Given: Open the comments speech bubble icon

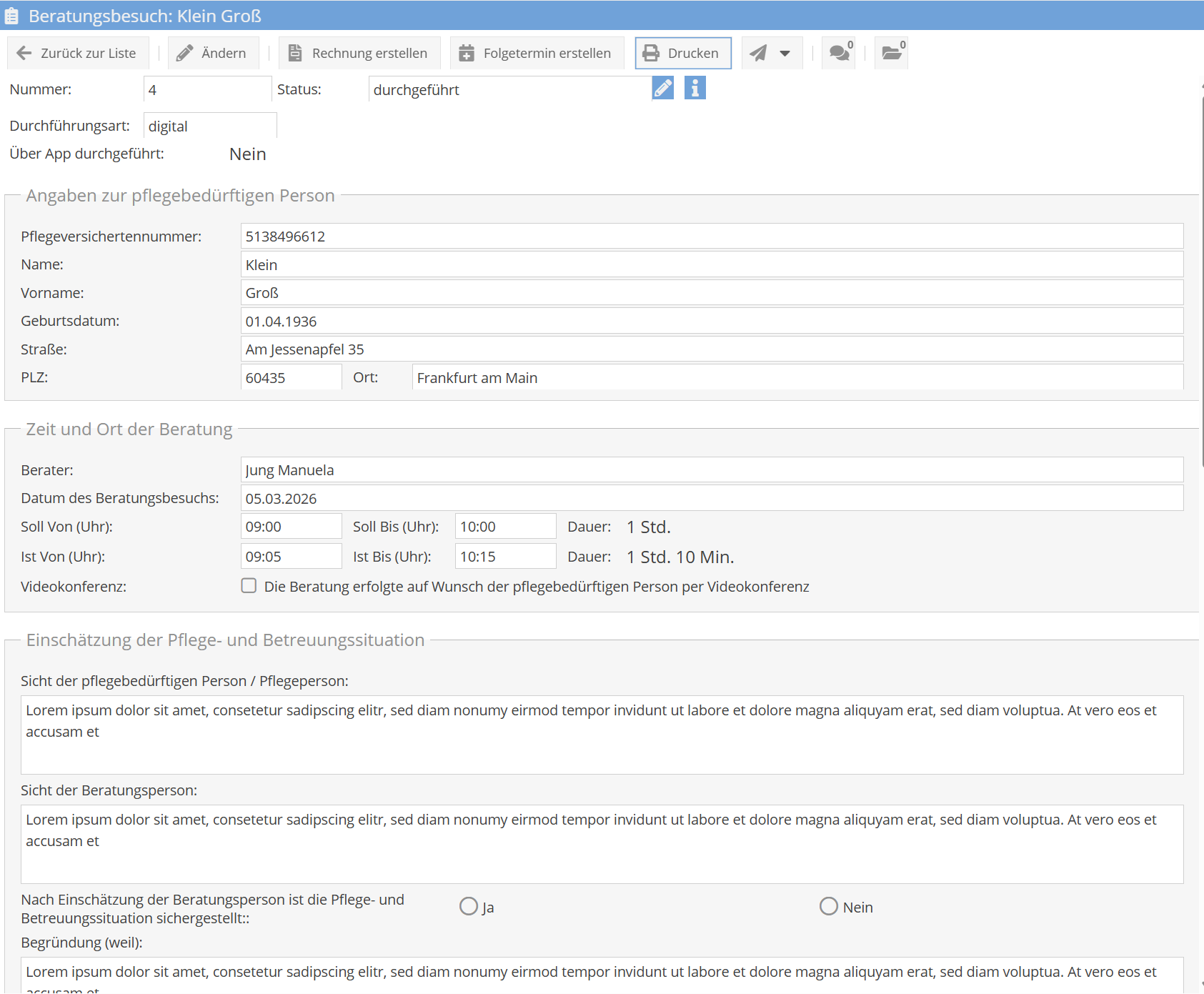Looking at the screenshot, I should (839, 53).
